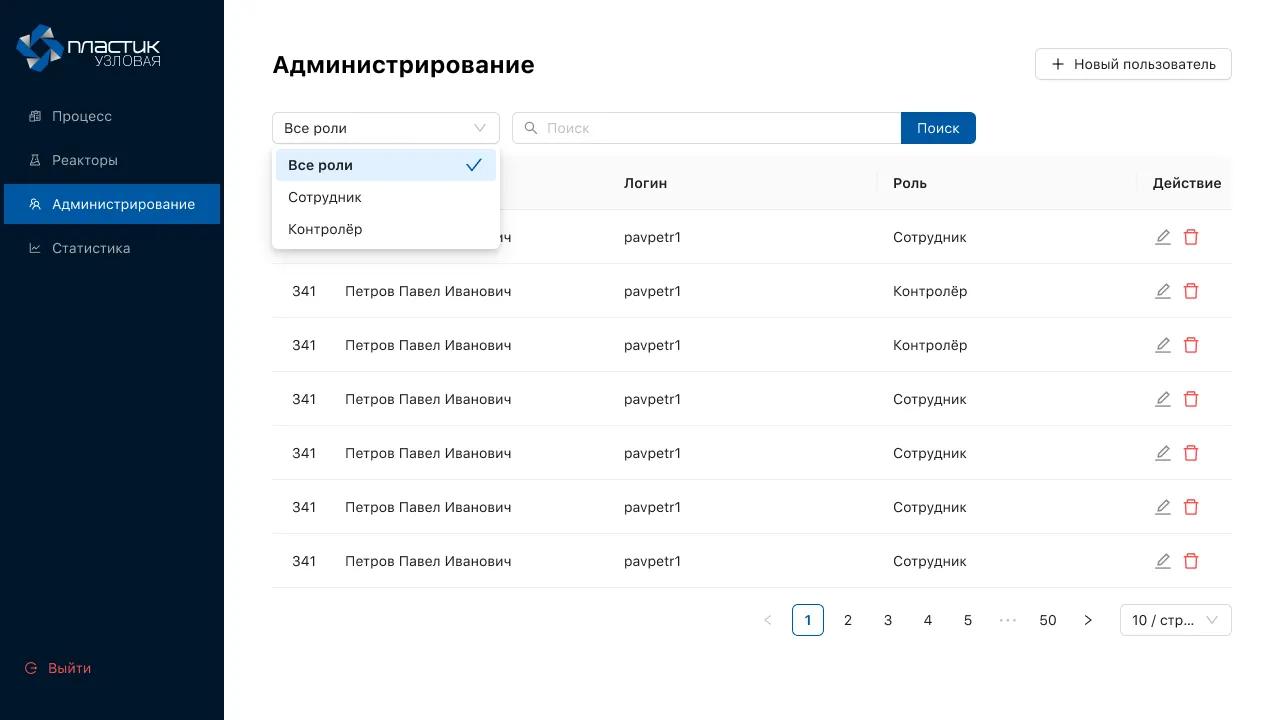Click the Новый пользователь button
The image size is (1280, 720).
click(1132, 64)
